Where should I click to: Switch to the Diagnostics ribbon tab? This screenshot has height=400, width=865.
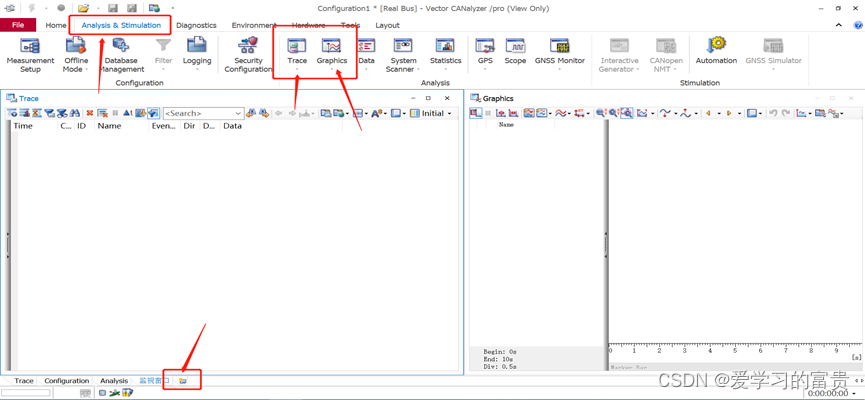tap(196, 25)
